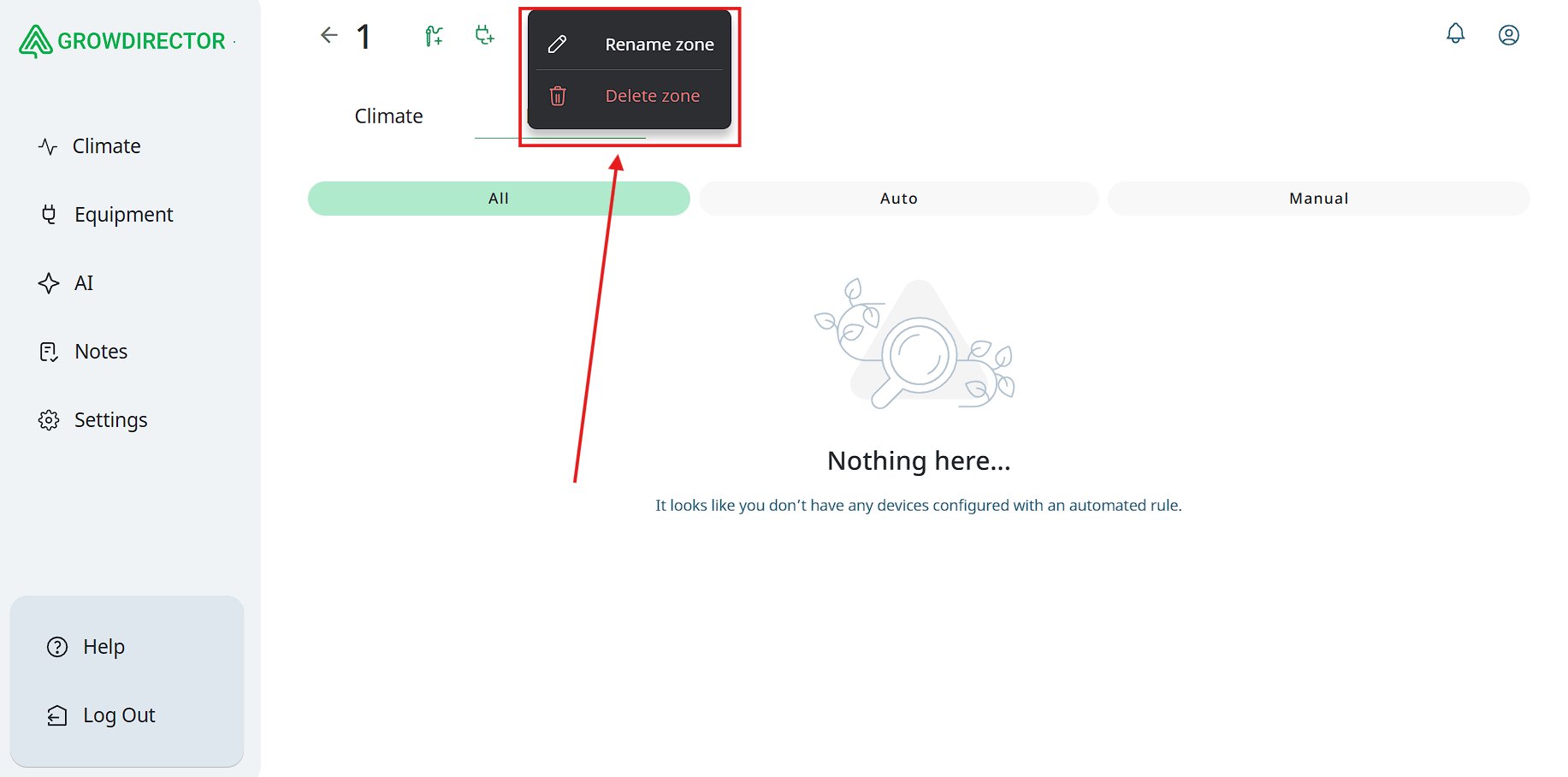Open the AI section
The width and height of the screenshot is (1568, 777).
pyautogui.click(x=83, y=283)
